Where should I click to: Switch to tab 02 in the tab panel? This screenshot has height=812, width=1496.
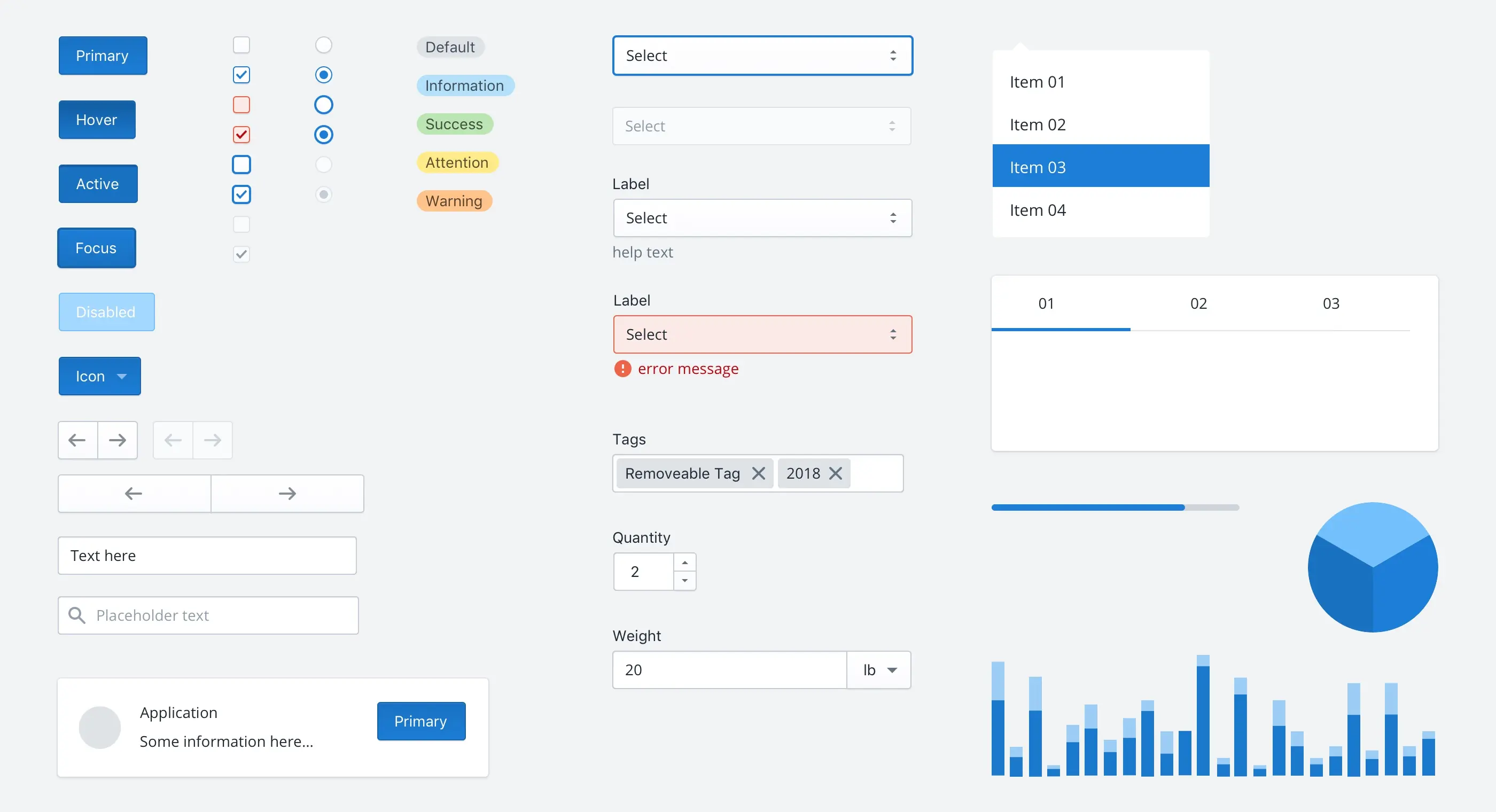[1198, 302]
